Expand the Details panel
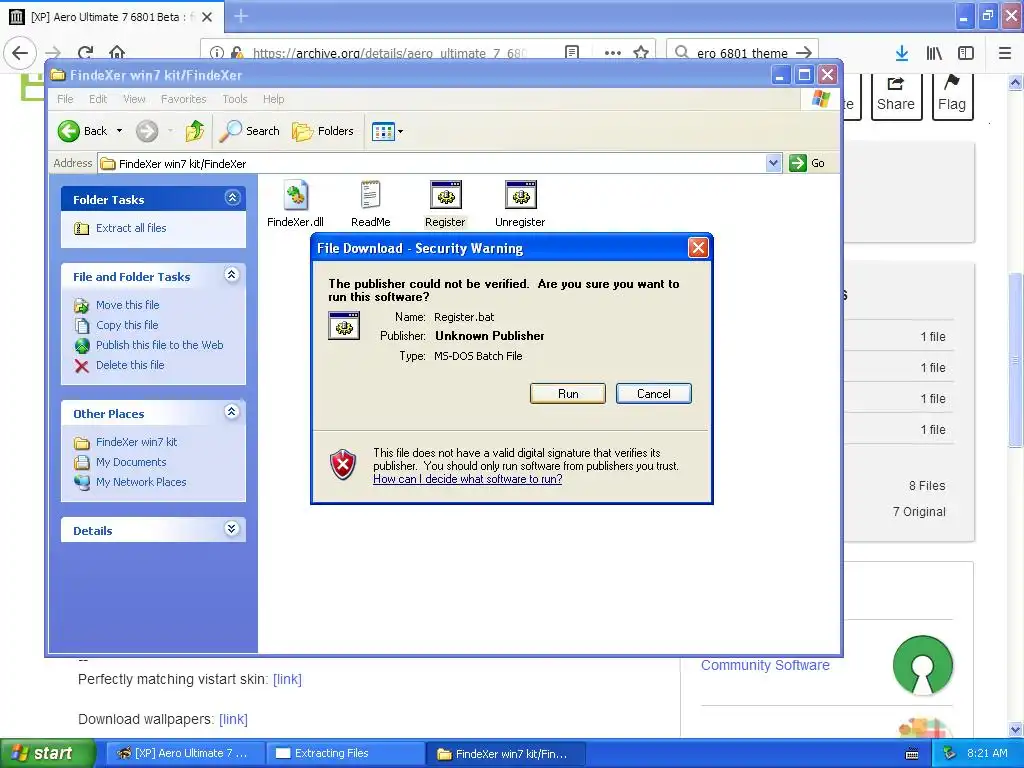This screenshot has width=1024, height=768. (x=232, y=529)
